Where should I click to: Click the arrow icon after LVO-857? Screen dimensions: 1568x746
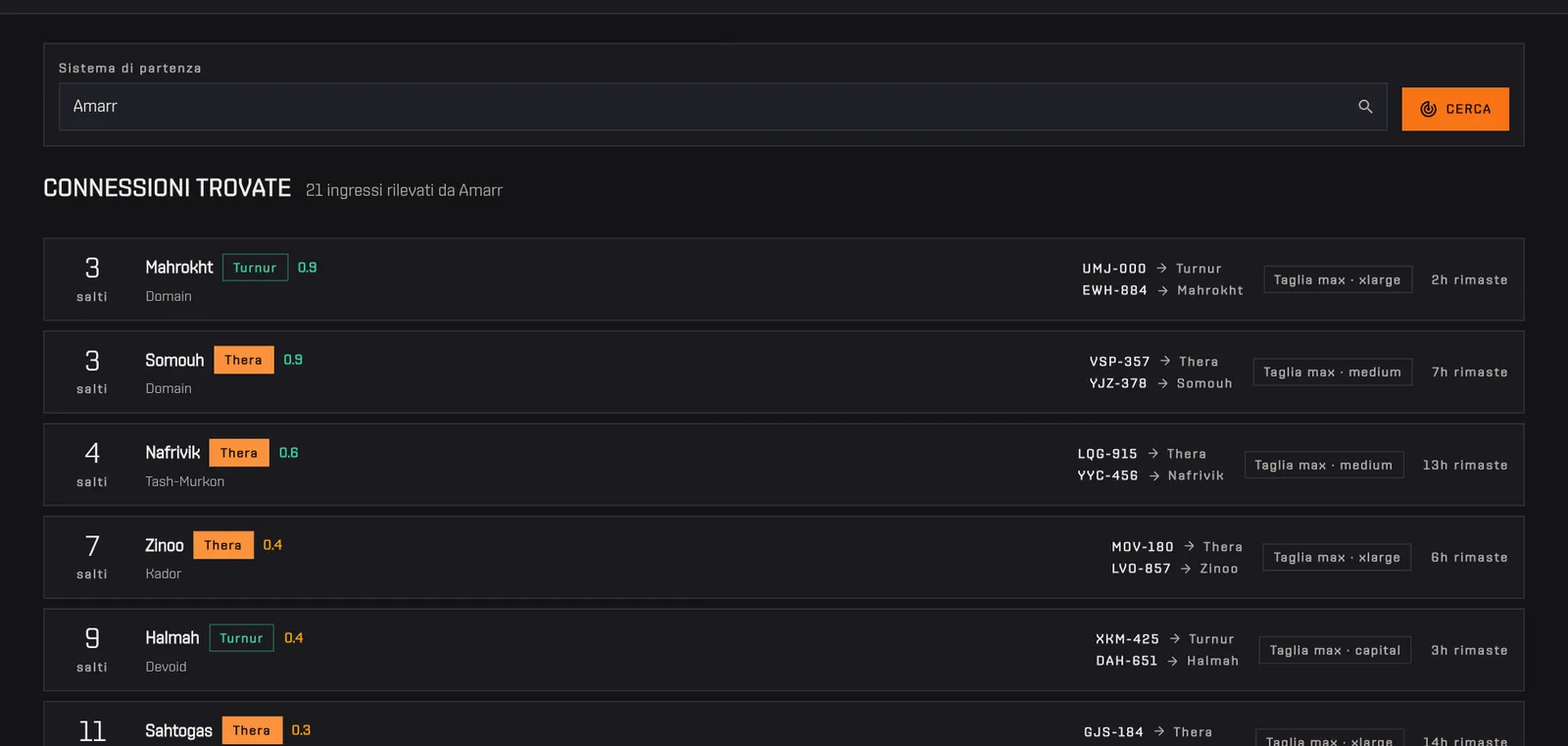tap(1186, 569)
